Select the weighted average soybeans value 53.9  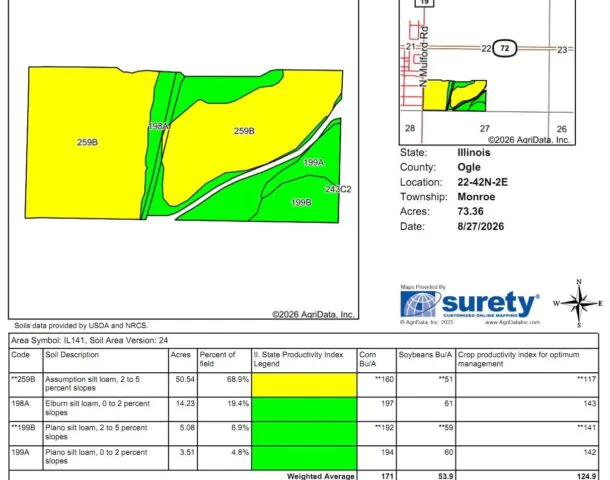(x=445, y=476)
